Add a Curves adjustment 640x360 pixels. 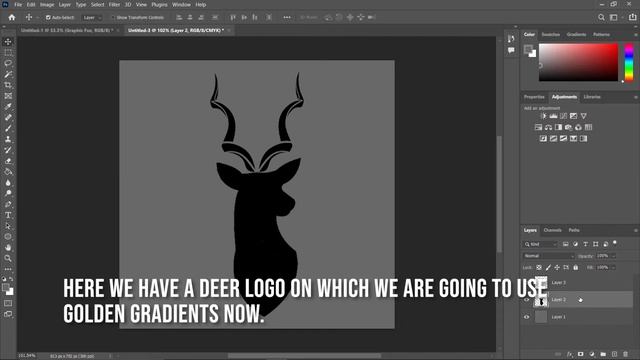[x=564, y=116]
